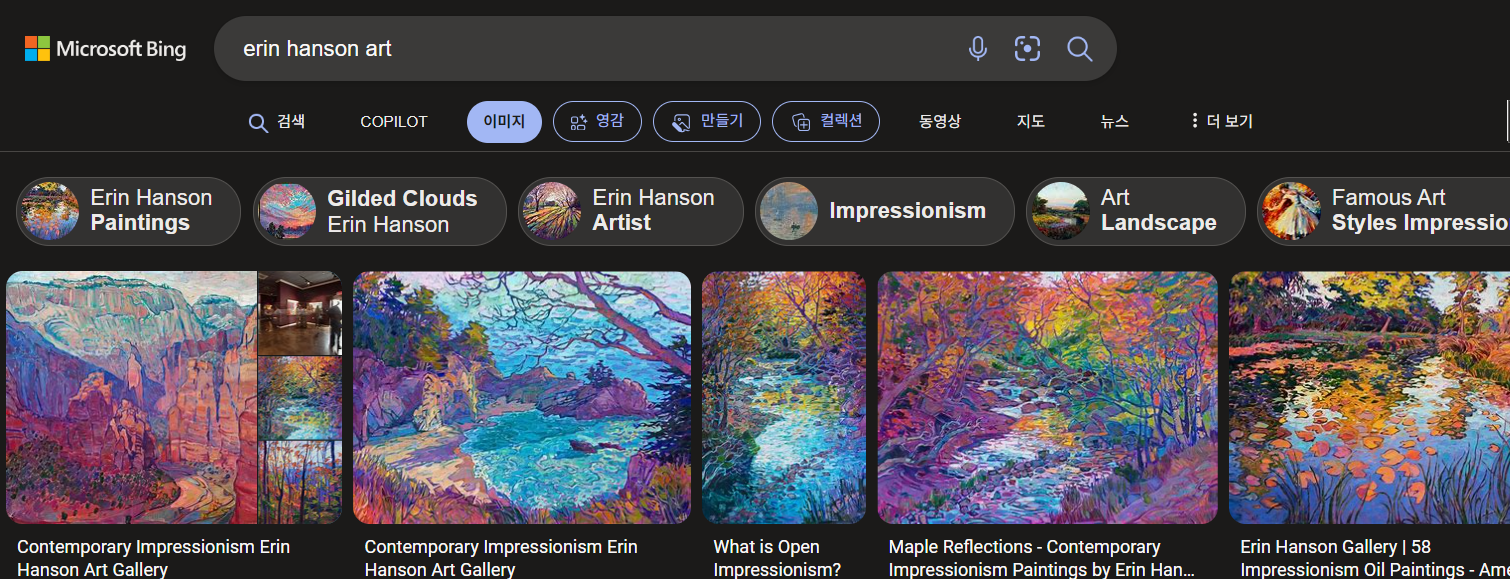Select the Art Landscape suggestion chip
Screen dimensions: 1510x579
(x=1136, y=211)
